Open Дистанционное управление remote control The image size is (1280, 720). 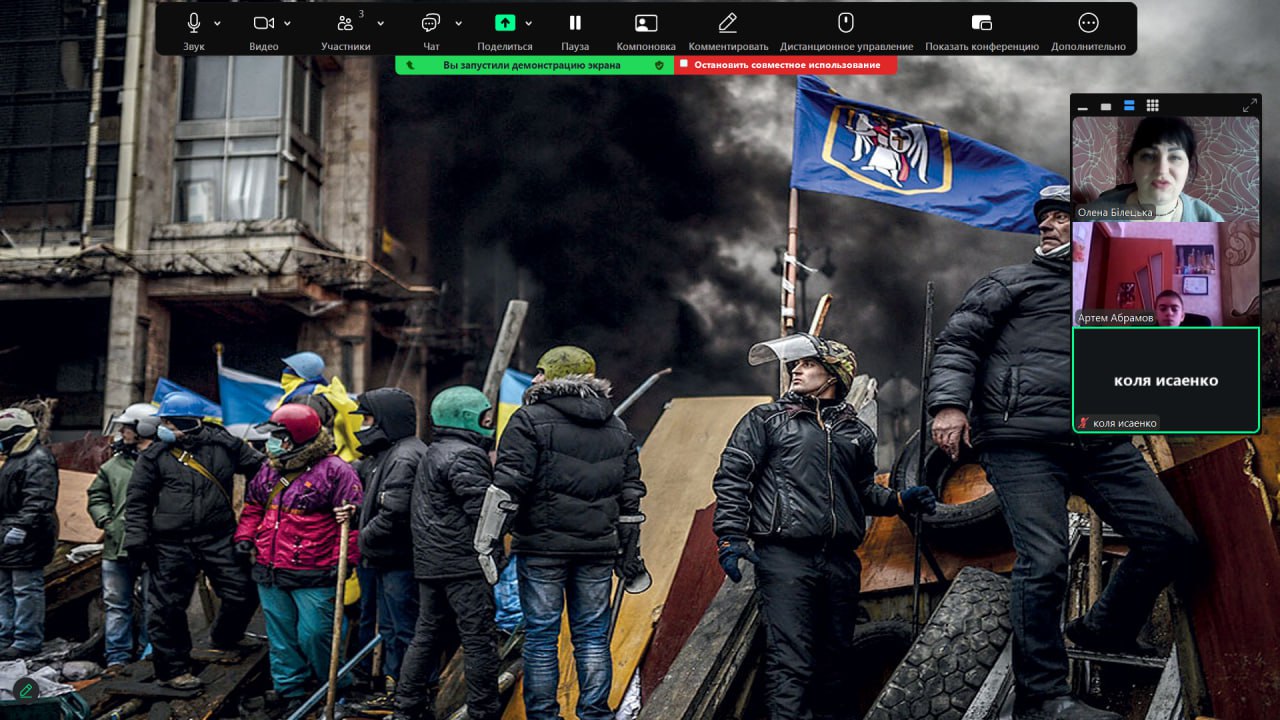[x=846, y=23]
